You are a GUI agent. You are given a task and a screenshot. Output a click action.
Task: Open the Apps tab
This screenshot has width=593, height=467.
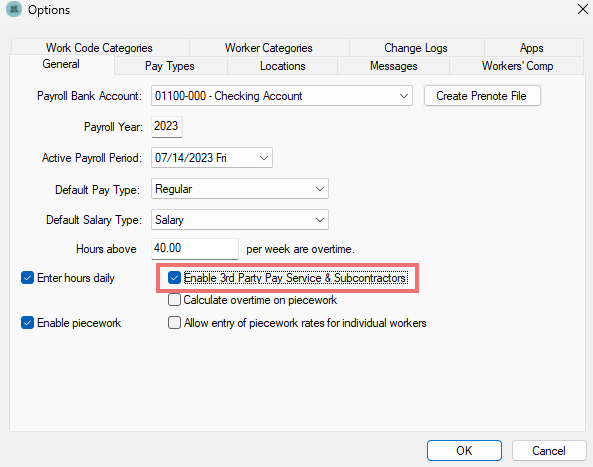[531, 48]
